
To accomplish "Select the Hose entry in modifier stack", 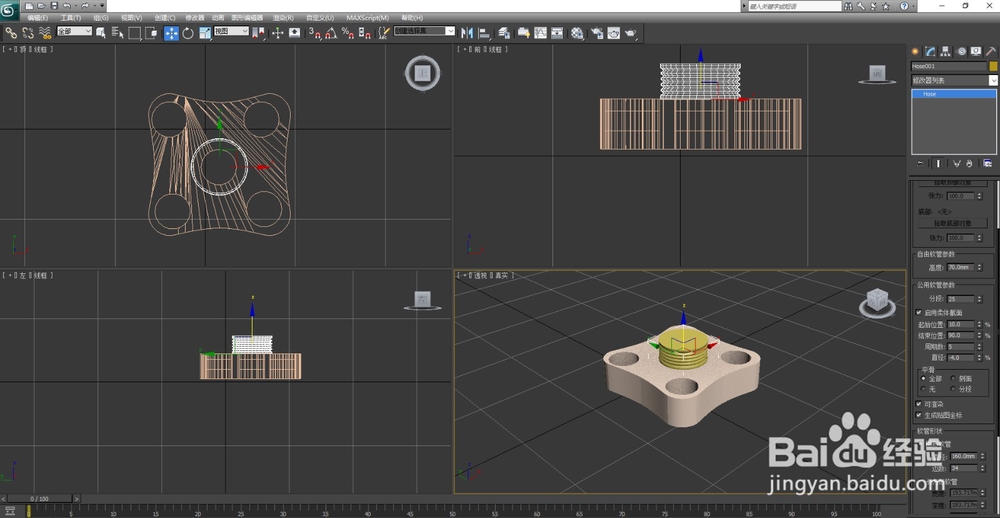I will tap(954, 94).
